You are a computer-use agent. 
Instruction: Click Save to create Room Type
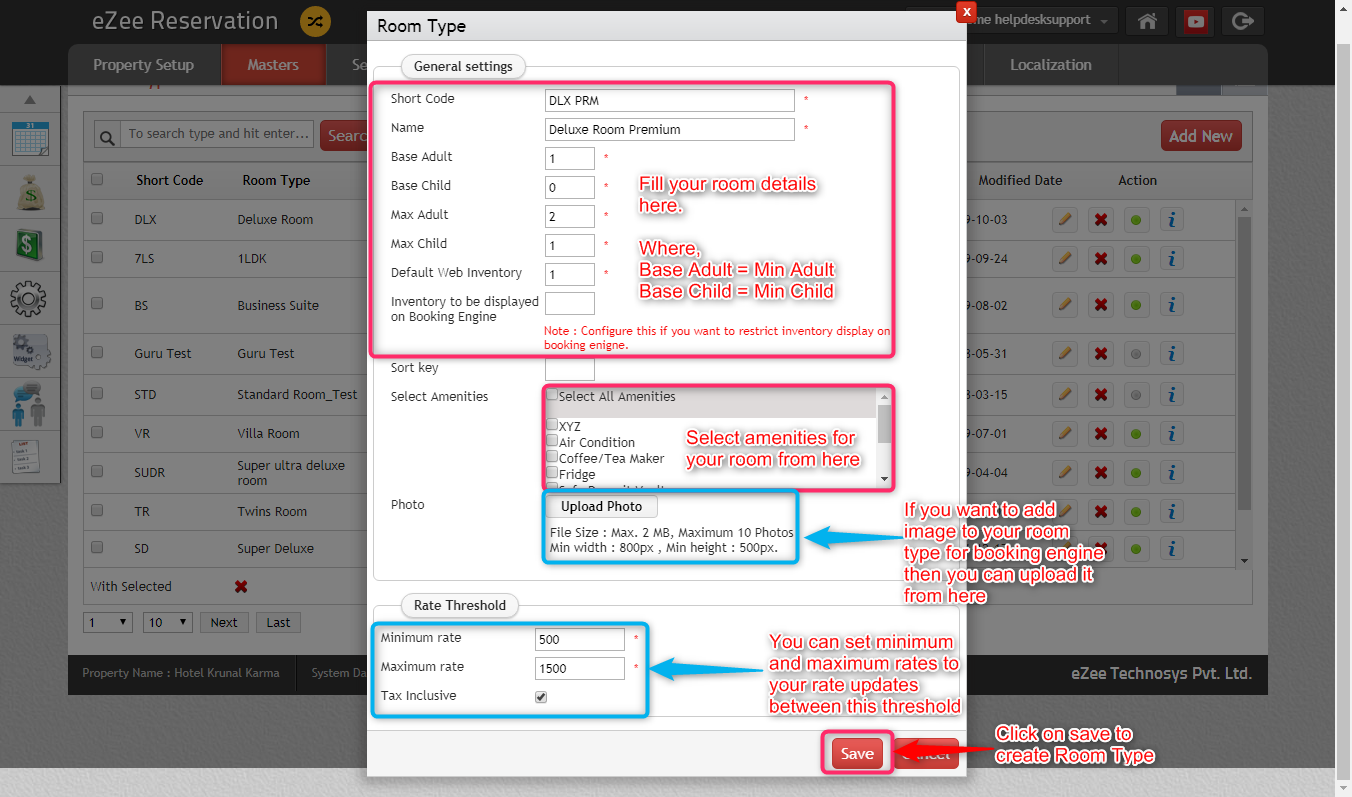(857, 754)
